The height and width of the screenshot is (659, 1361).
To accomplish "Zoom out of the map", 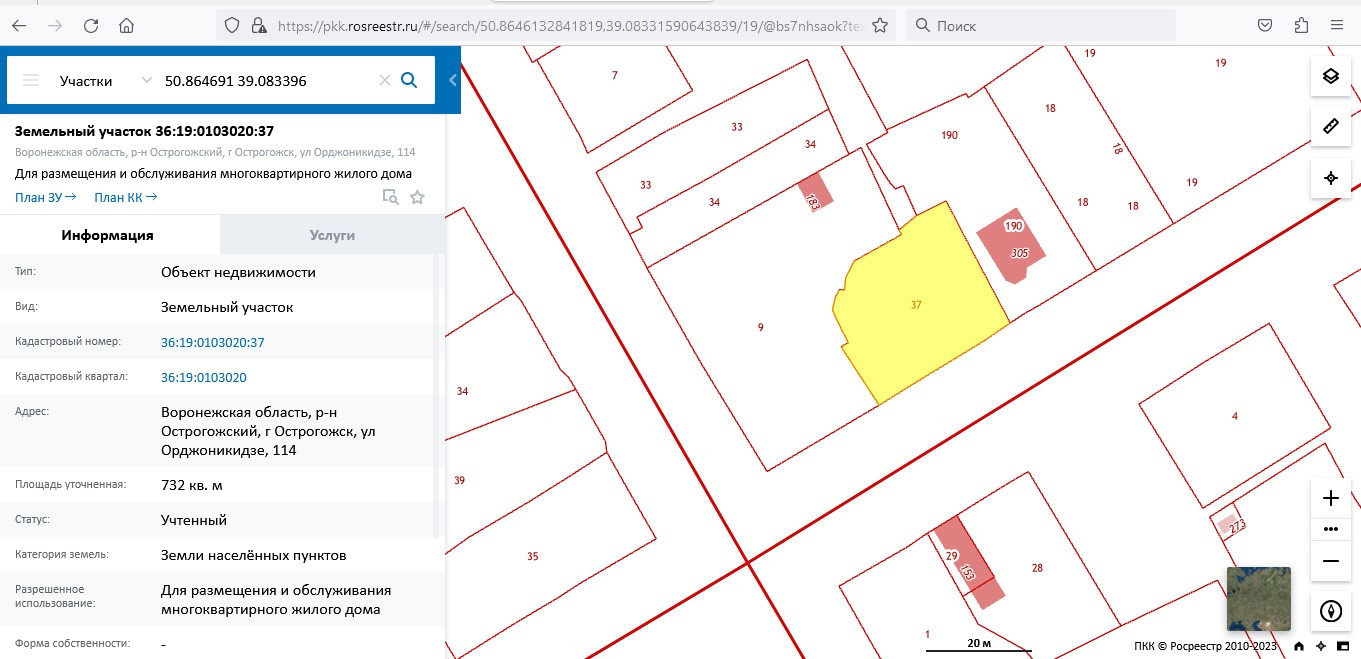I will [1330, 561].
